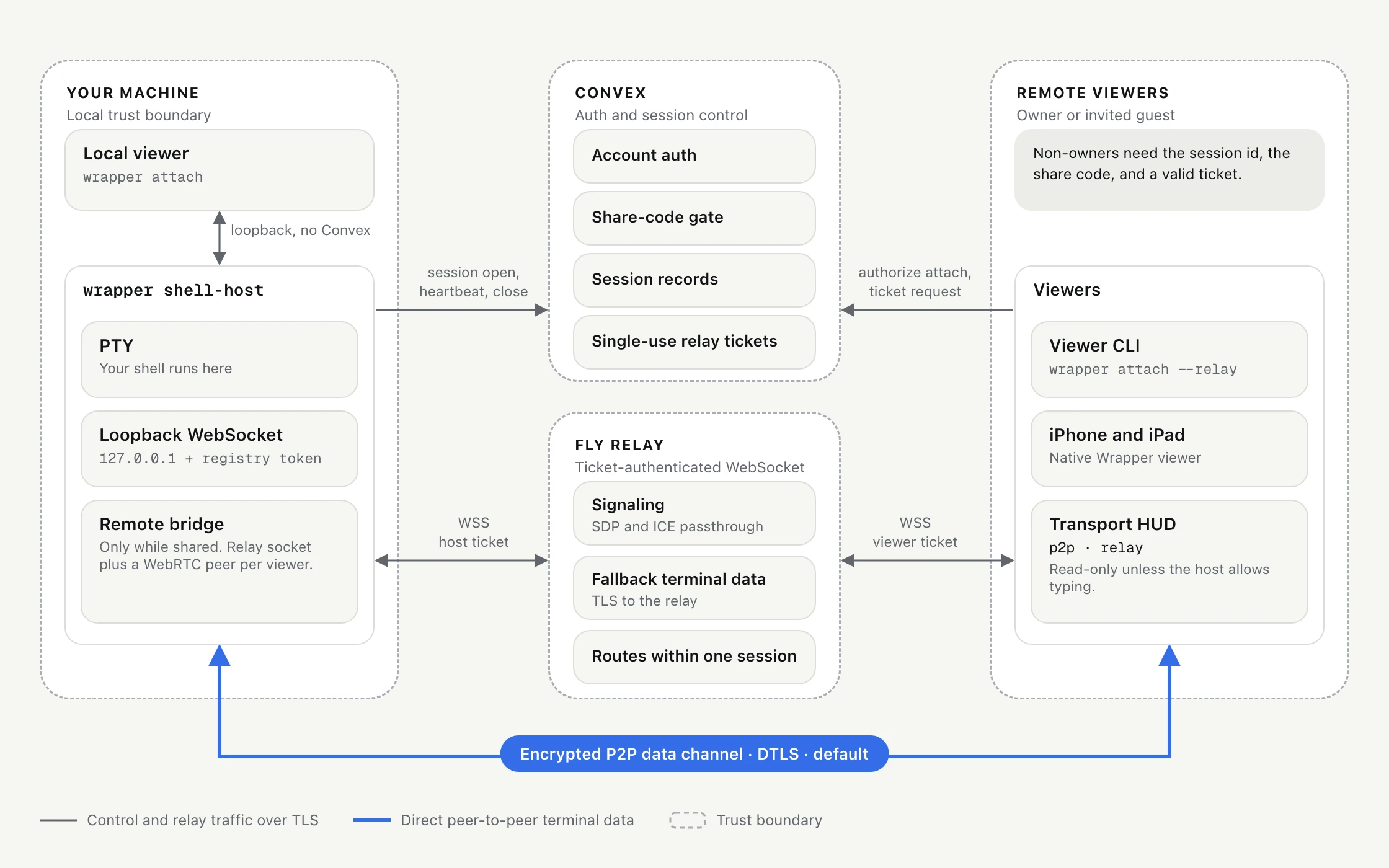
Task: Click the 'WSS host ticket' label
Action: (x=474, y=533)
